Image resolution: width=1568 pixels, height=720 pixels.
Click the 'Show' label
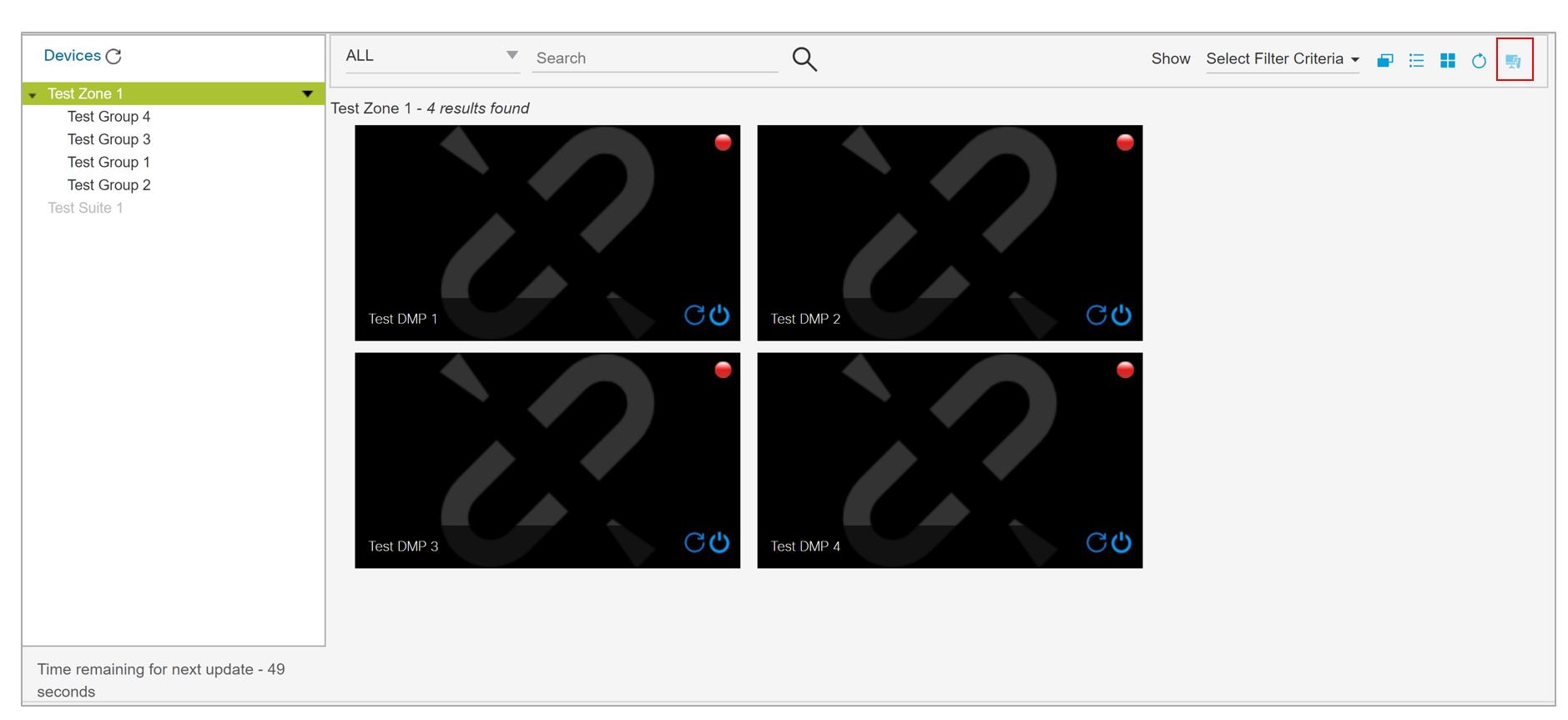[x=1171, y=59]
